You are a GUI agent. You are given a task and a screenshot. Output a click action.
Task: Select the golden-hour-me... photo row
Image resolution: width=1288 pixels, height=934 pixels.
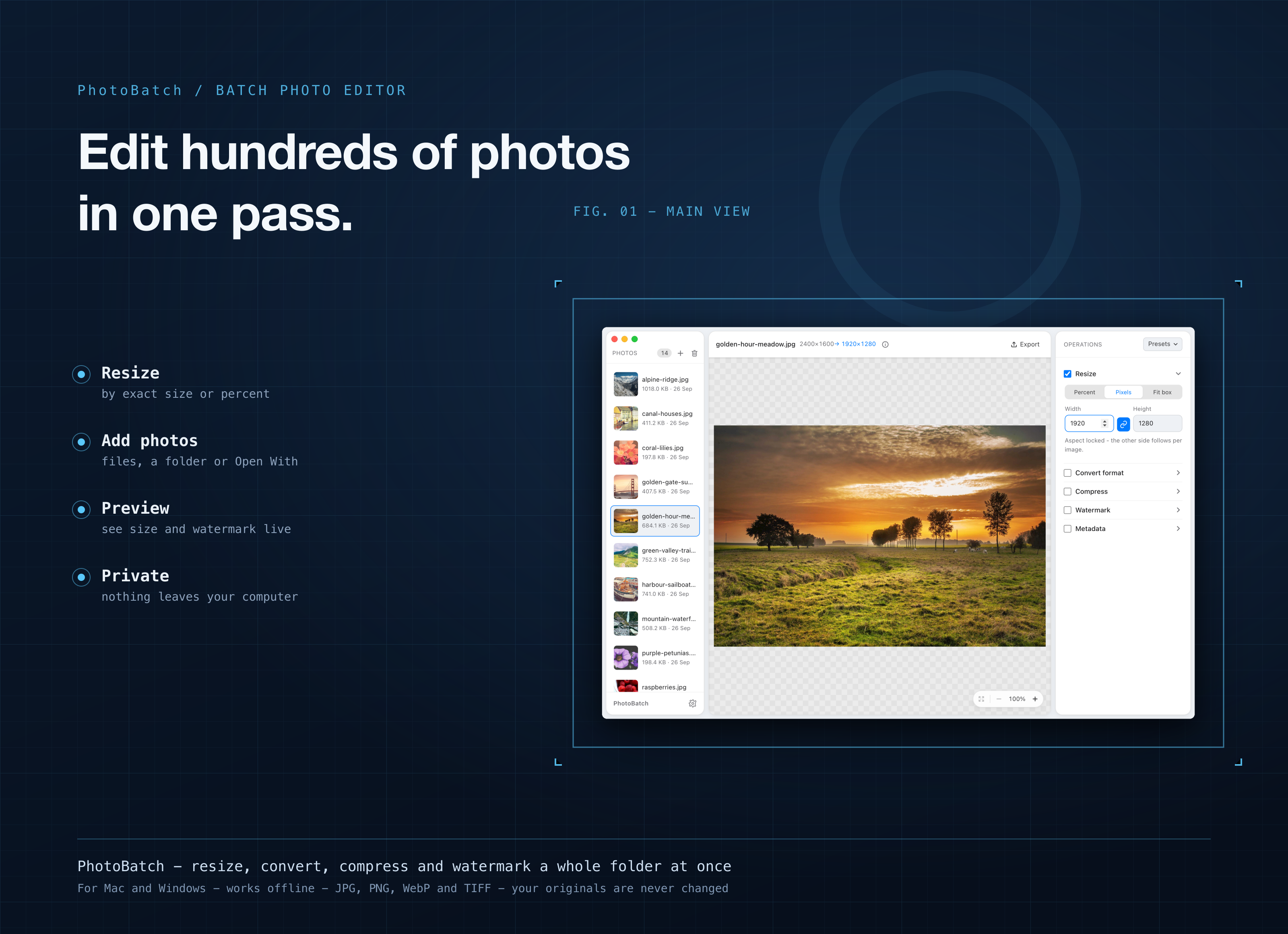pos(655,521)
